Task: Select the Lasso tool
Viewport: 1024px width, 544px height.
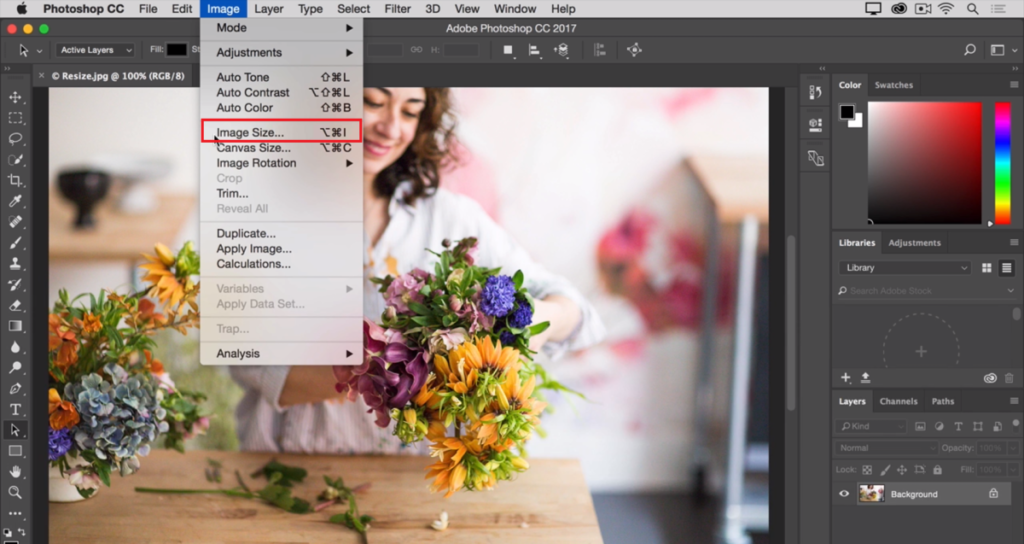Action: (x=15, y=139)
